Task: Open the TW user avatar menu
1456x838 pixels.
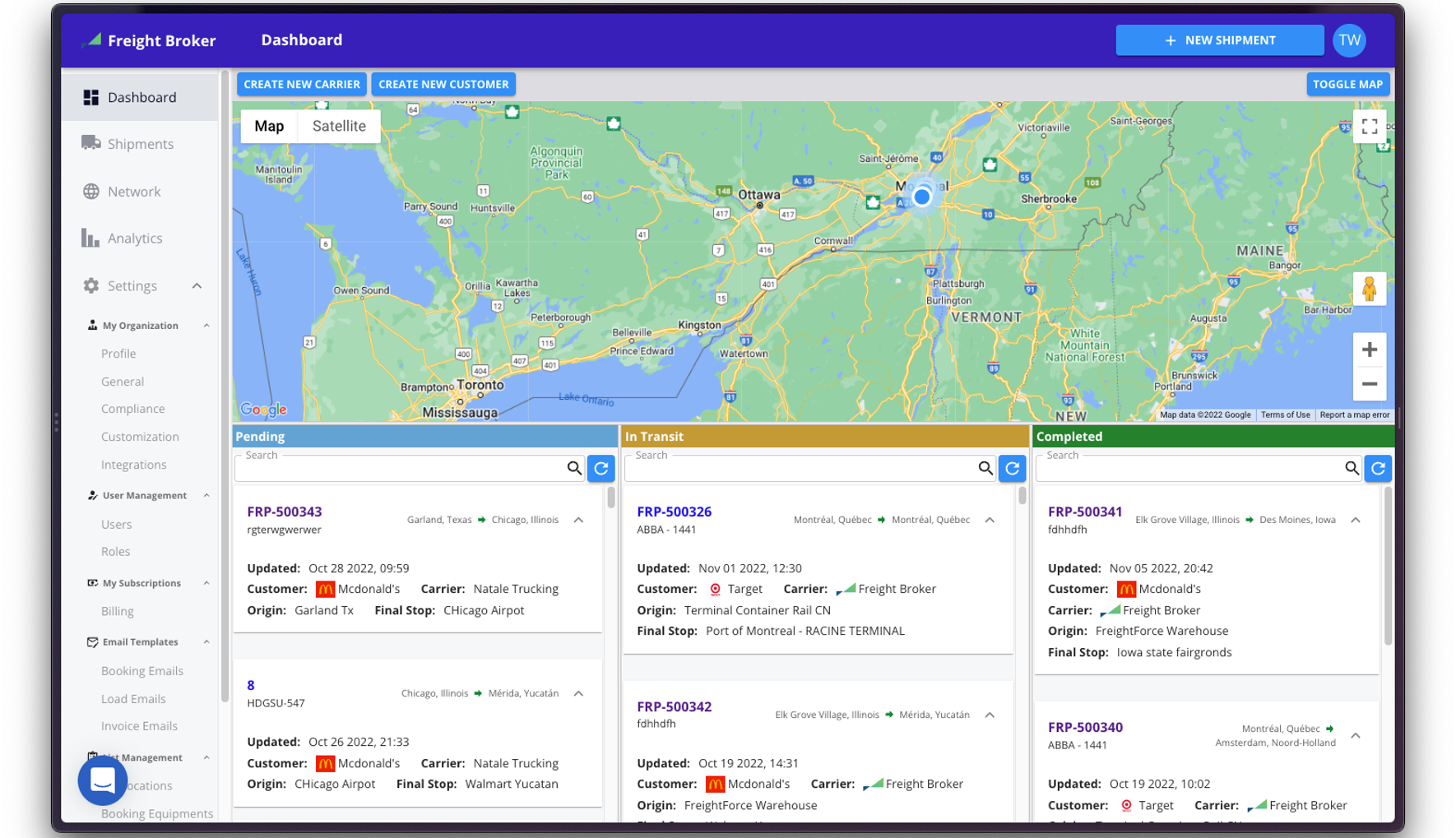Action: pos(1349,40)
